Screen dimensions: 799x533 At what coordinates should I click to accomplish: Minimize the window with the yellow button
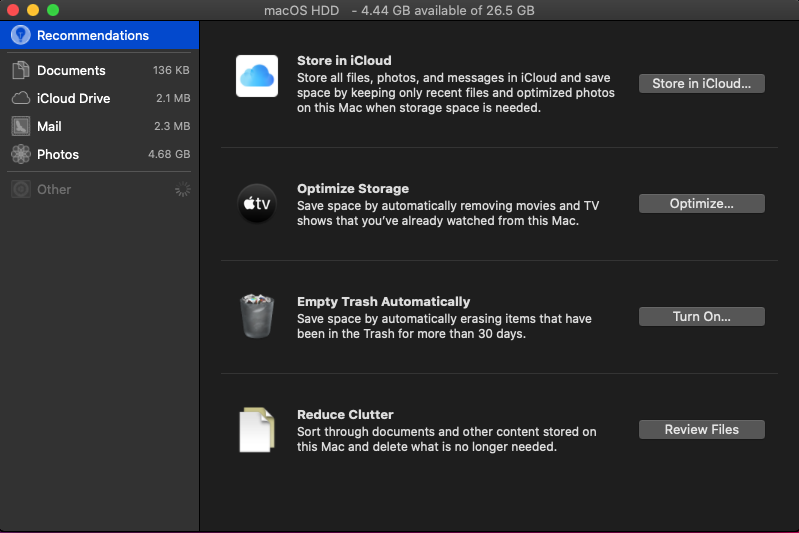33,10
